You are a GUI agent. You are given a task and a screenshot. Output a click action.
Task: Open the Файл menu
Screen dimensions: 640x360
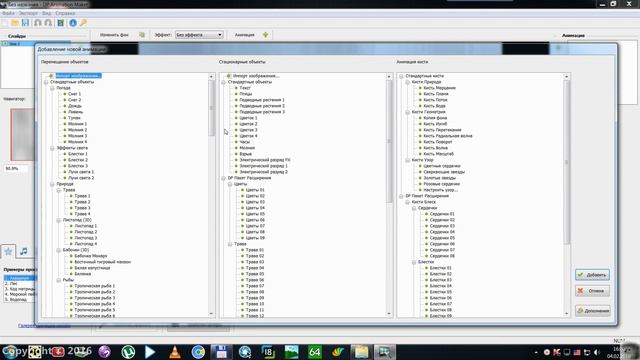pyautogui.click(x=8, y=13)
